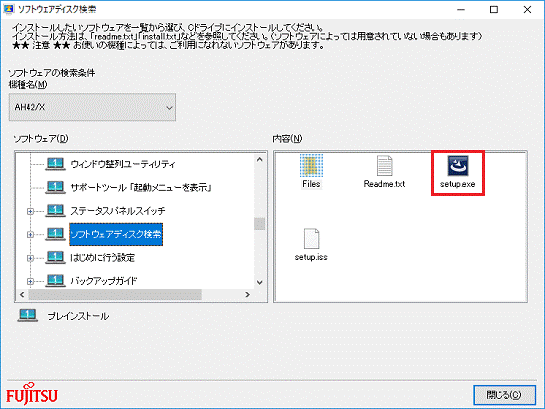Expand the ソフトウェアディスク検索 tree node

30,234
